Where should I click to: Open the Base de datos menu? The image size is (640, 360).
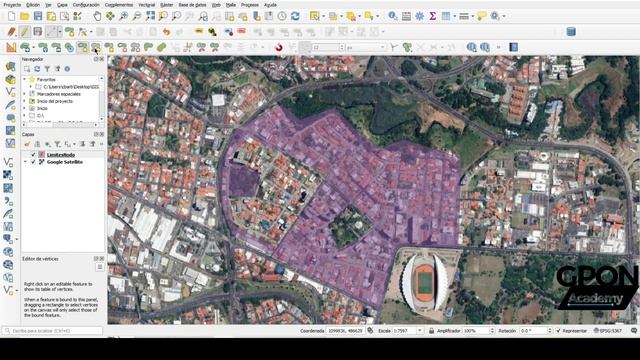point(192,5)
